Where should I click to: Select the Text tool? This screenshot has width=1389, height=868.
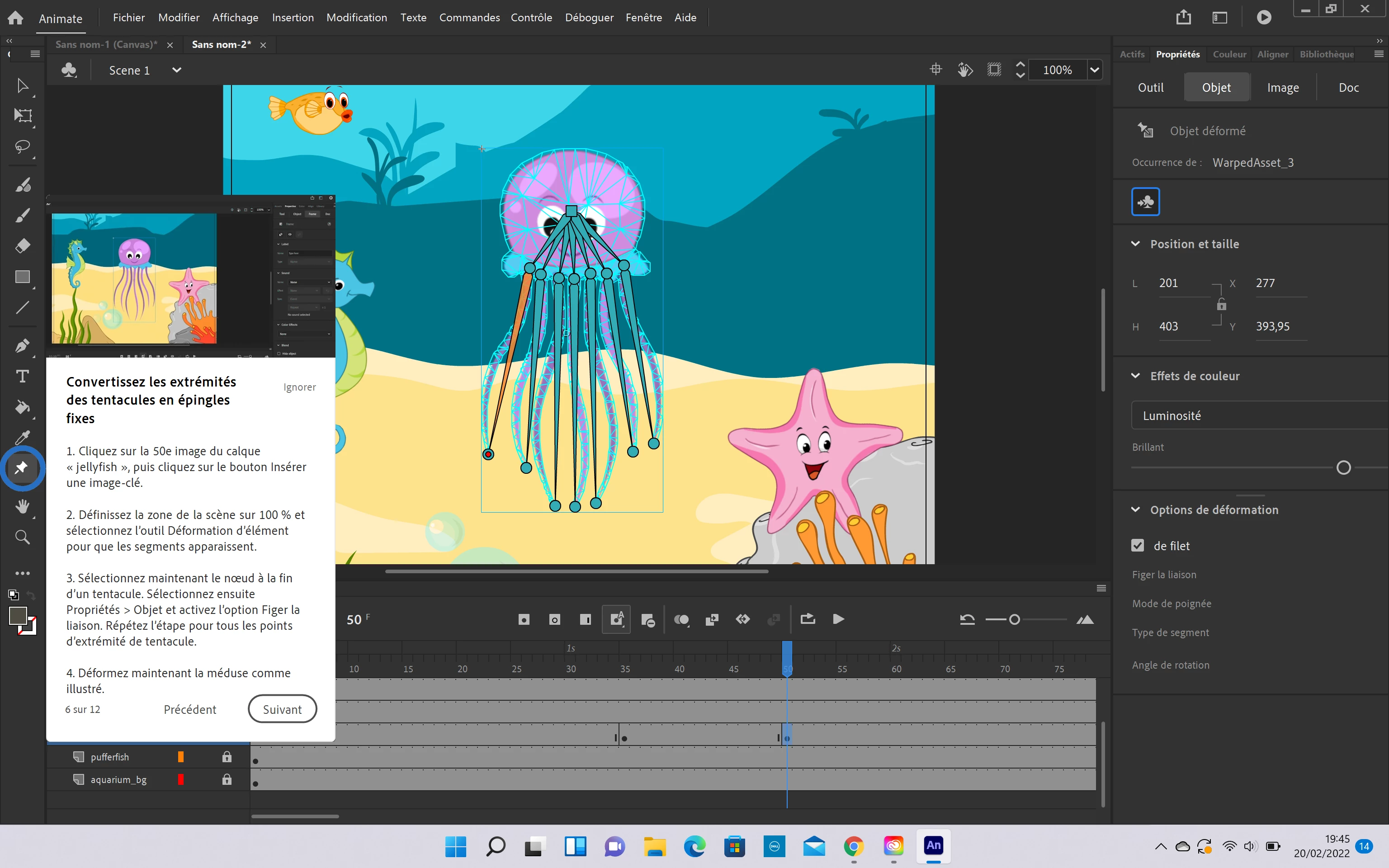click(x=22, y=377)
